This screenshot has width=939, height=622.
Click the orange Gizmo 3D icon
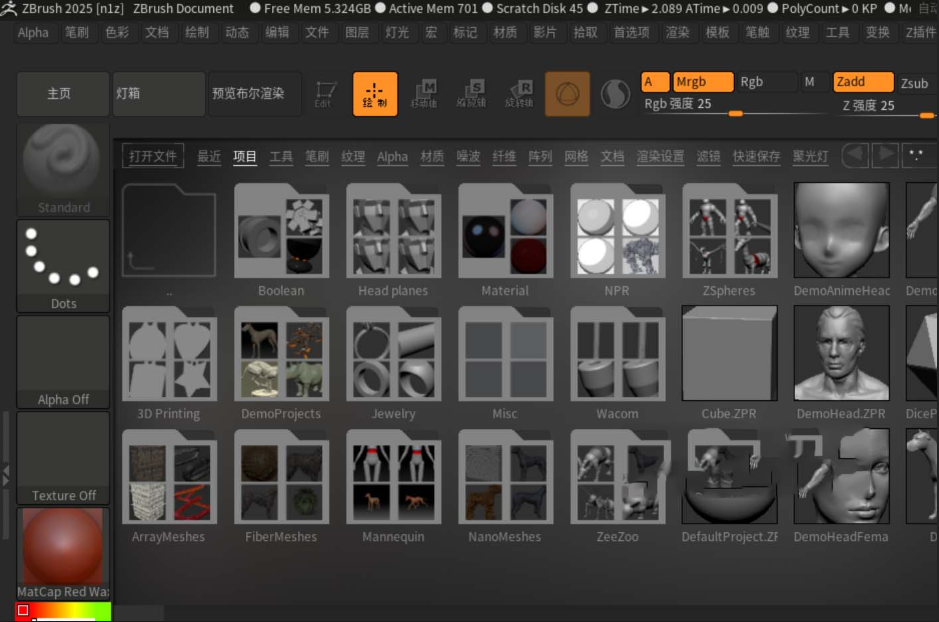tap(567, 94)
